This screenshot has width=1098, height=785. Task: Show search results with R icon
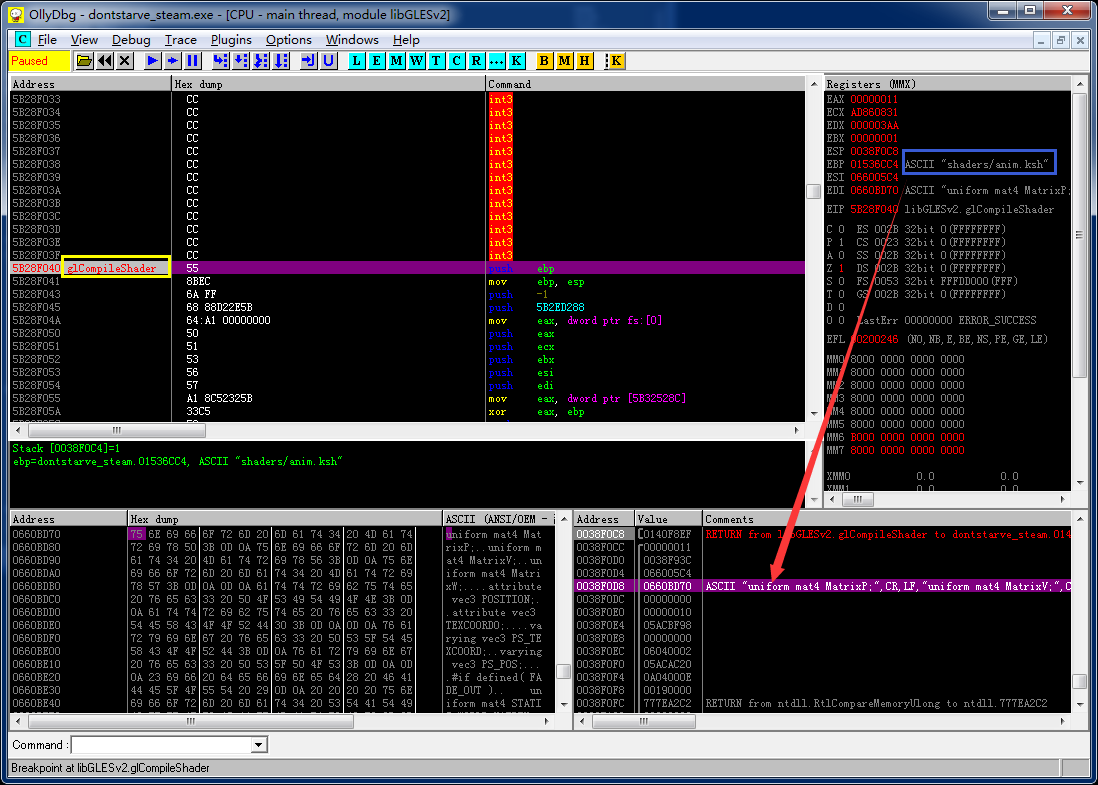[476, 61]
